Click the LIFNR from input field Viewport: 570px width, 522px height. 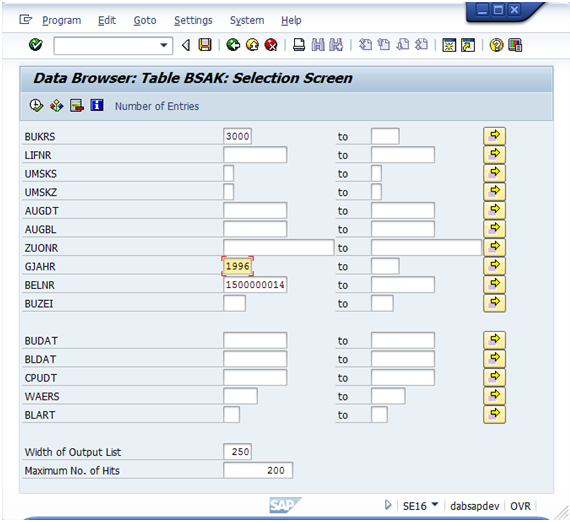click(x=255, y=155)
